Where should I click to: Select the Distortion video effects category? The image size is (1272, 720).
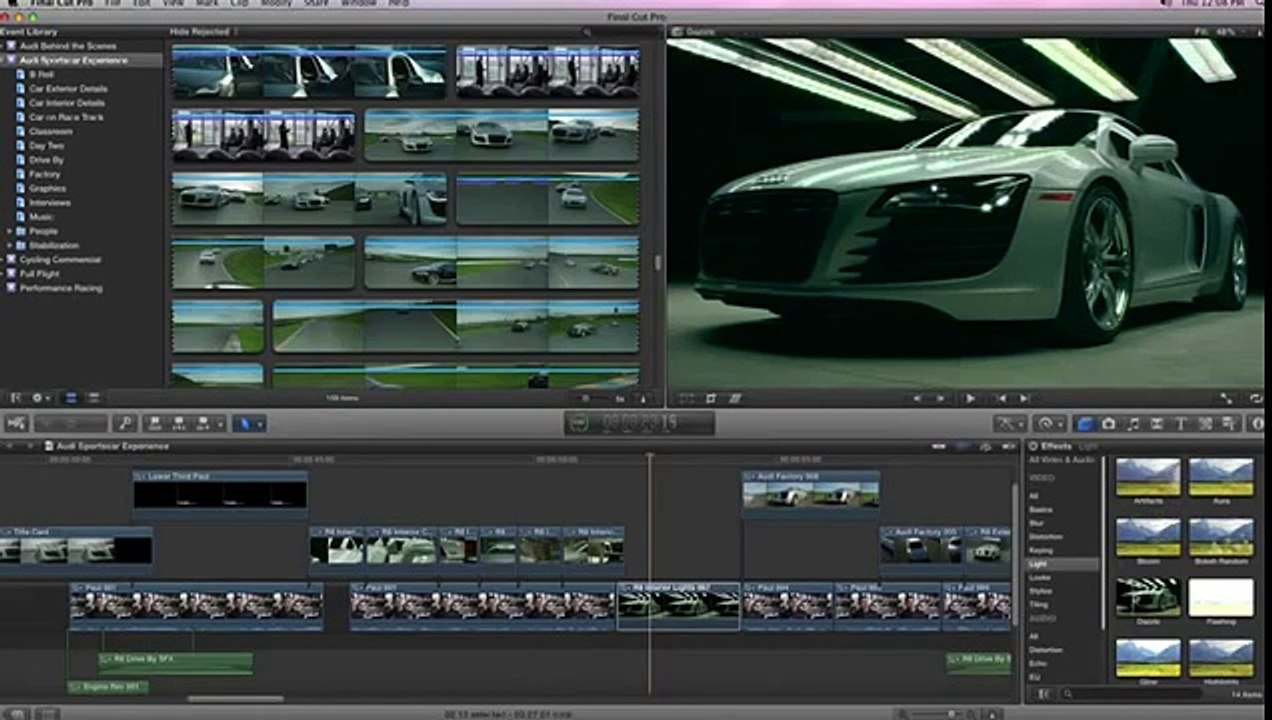click(1045, 537)
